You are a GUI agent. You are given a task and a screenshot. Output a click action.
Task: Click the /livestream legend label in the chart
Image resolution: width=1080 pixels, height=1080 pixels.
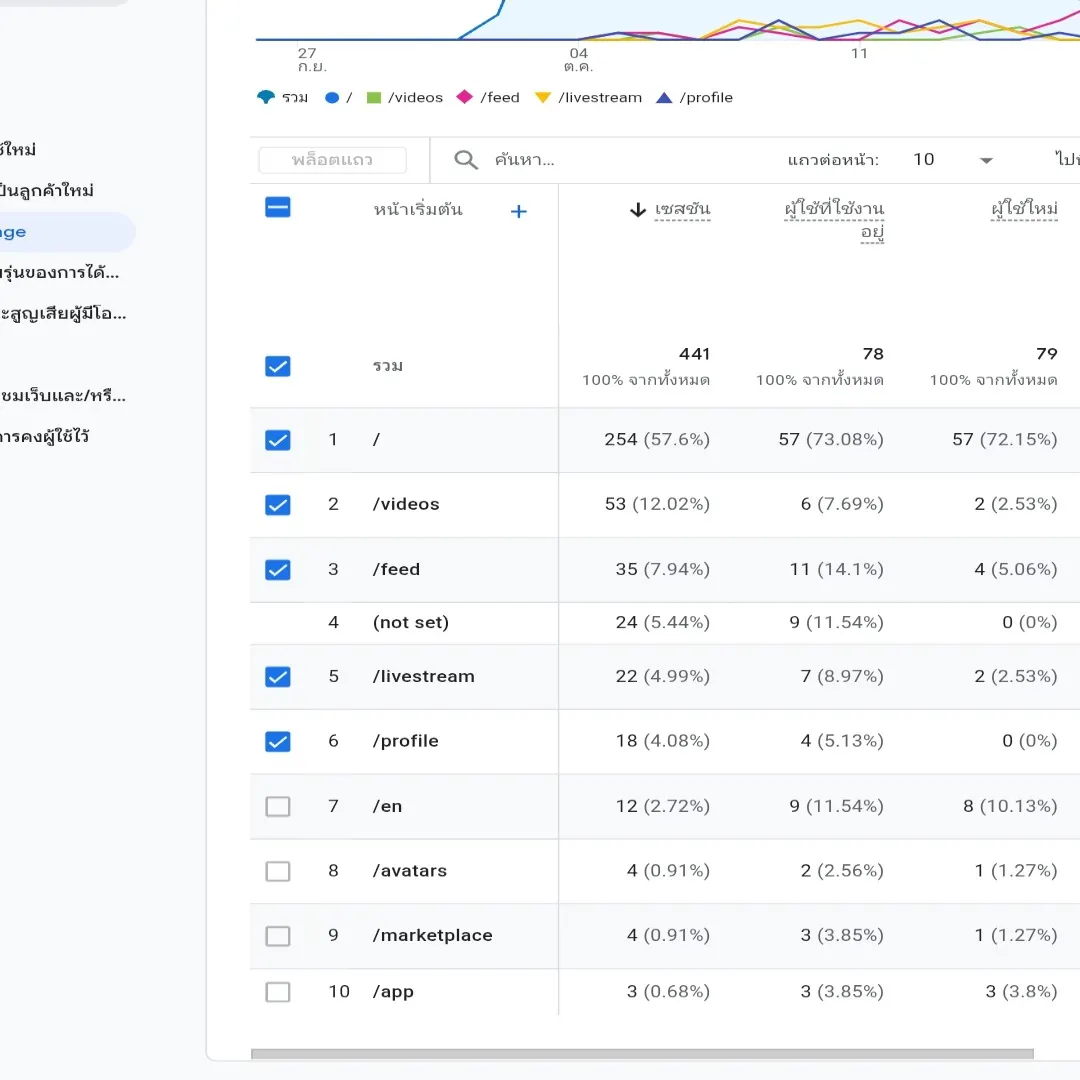pos(600,98)
